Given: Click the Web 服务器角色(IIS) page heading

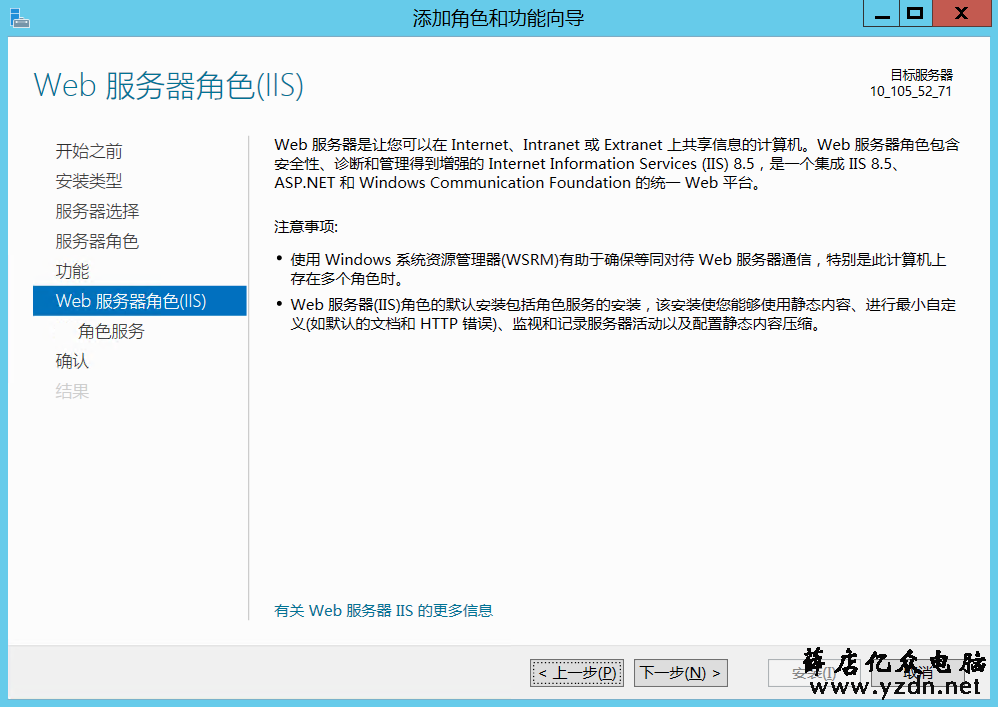Looking at the screenshot, I should click(169, 85).
